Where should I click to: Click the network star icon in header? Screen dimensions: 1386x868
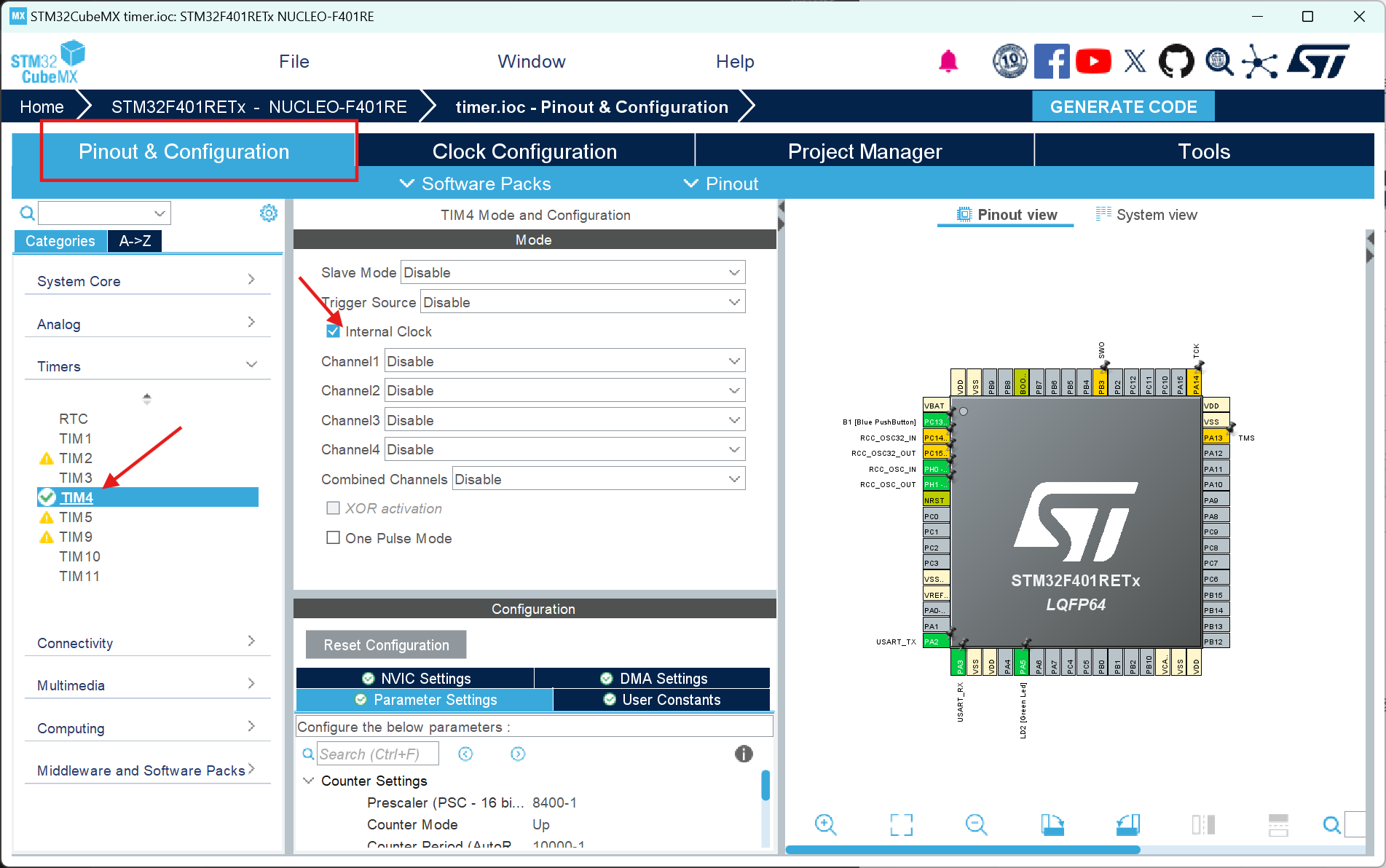coord(1260,61)
